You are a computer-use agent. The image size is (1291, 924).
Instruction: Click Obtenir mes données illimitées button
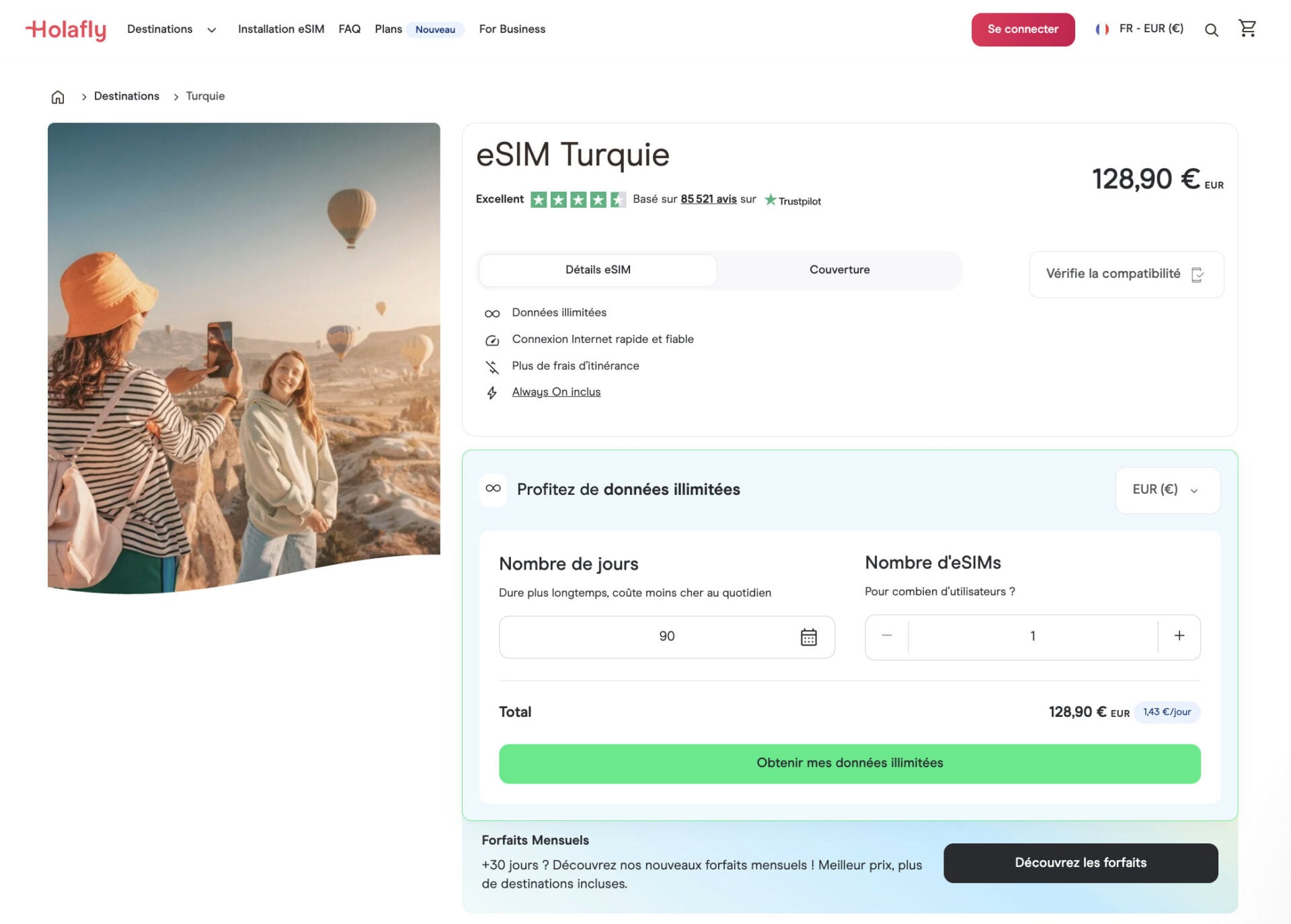(x=849, y=763)
